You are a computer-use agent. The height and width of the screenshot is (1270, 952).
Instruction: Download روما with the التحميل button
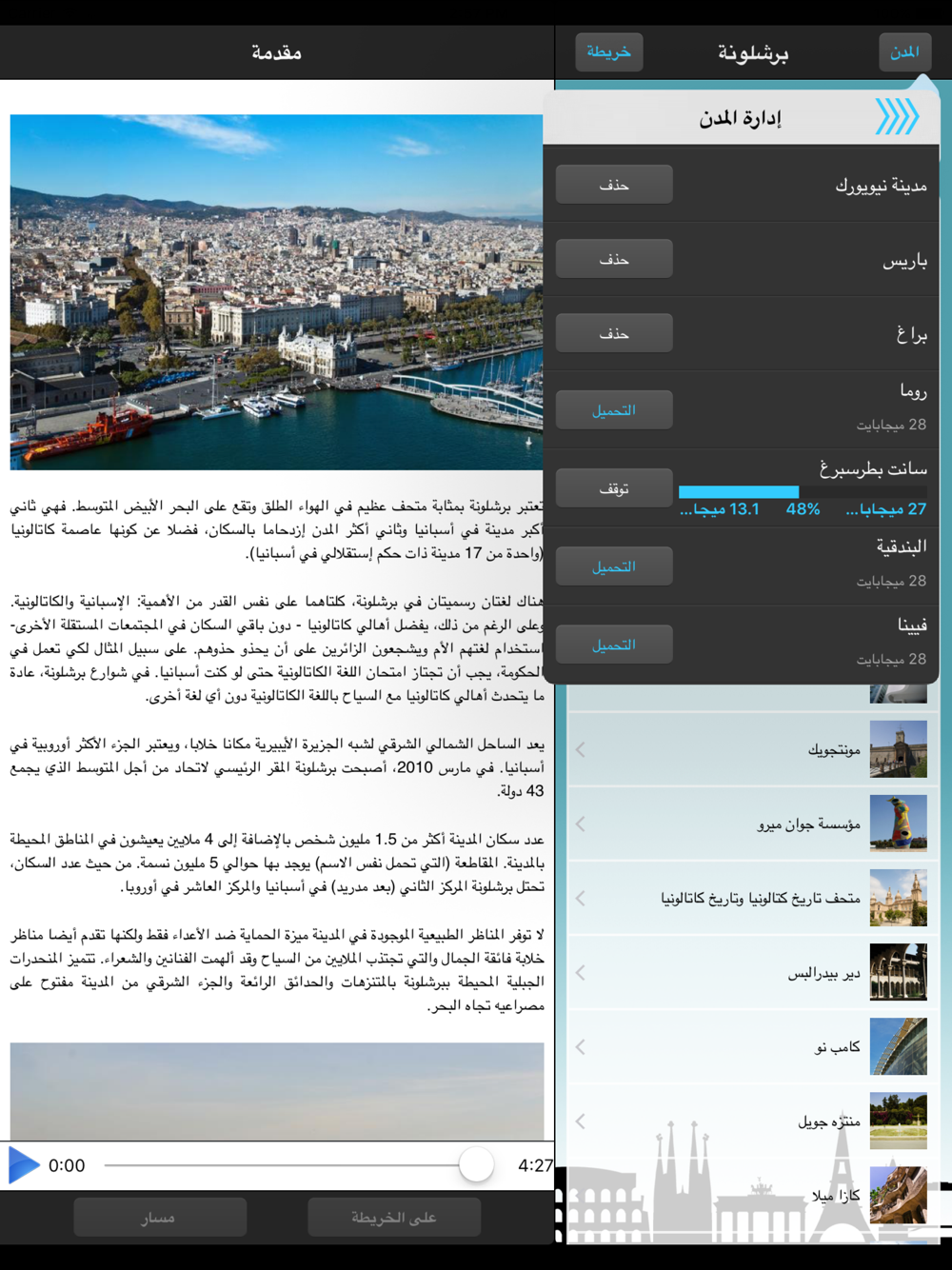(x=614, y=410)
